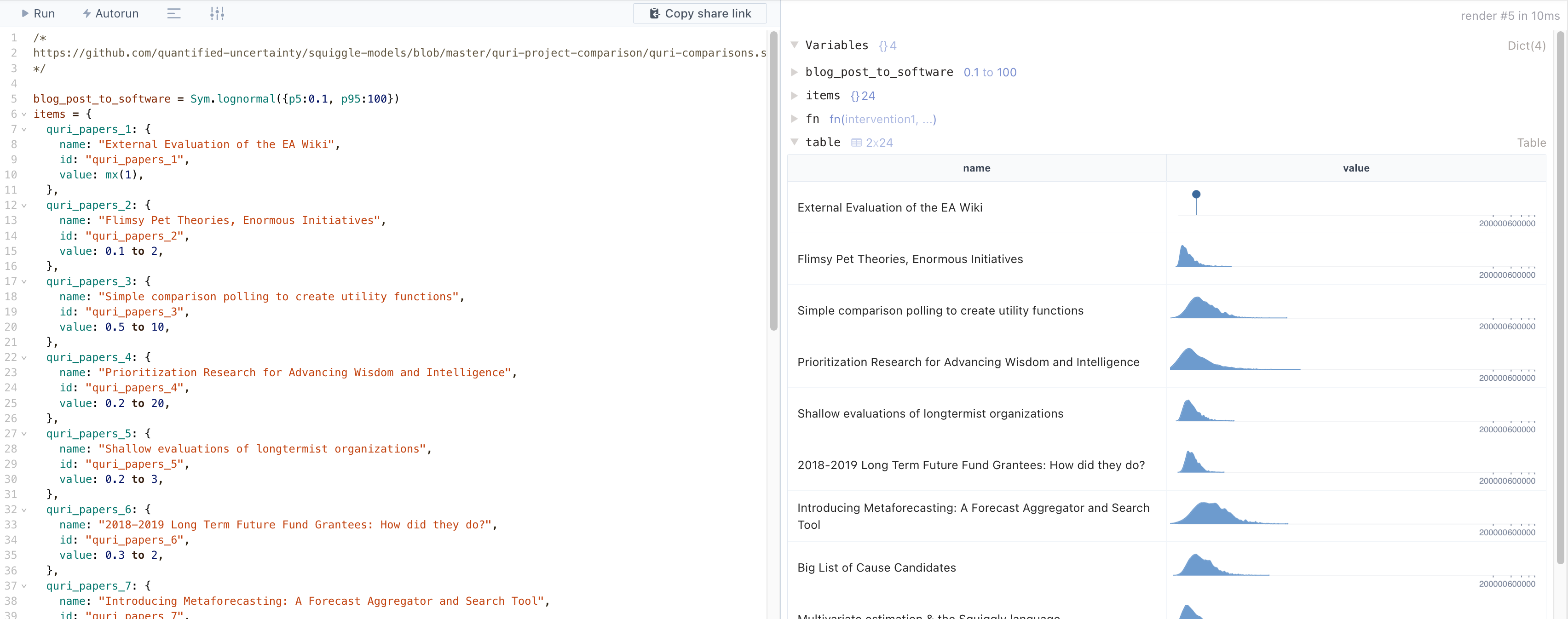This screenshot has height=619, width=1568.
Task: Toggle Autorun with the lightning bolt
Action: [87, 13]
